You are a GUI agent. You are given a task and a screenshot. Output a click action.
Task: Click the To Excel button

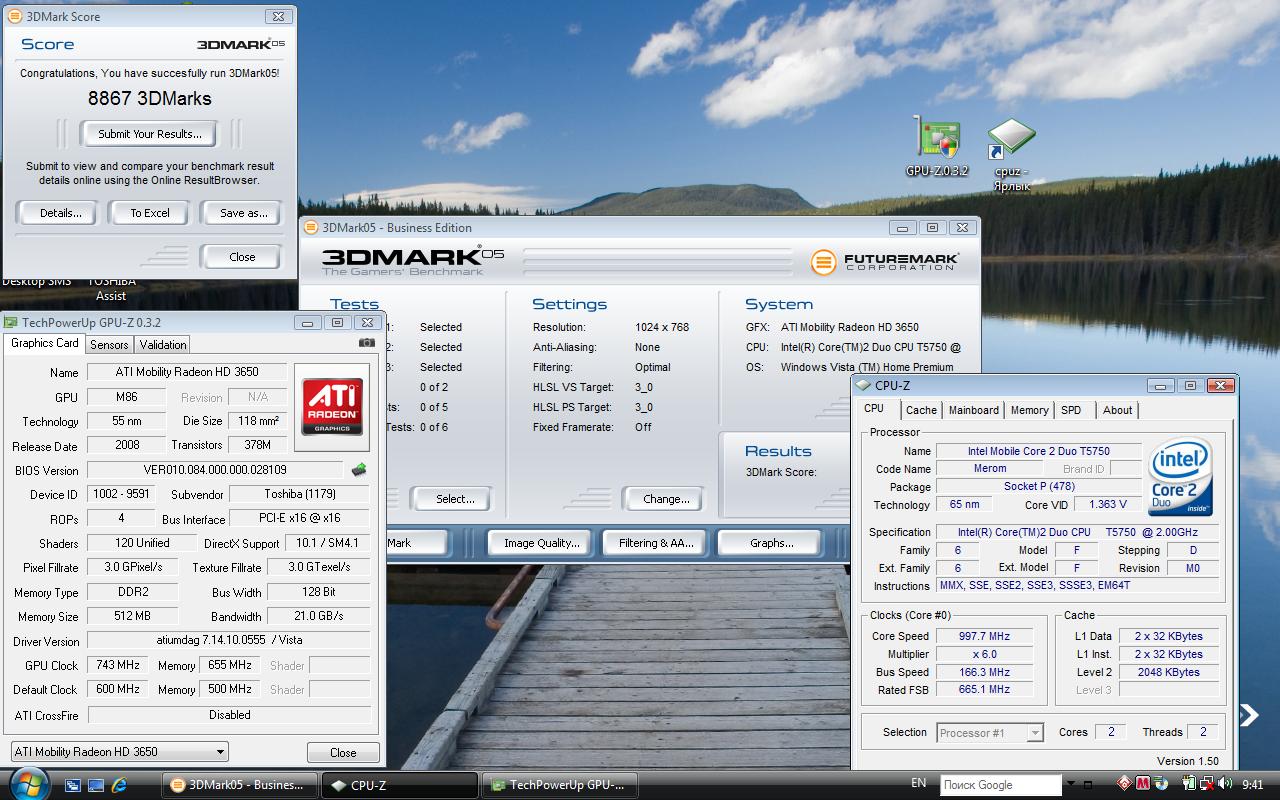click(x=150, y=213)
